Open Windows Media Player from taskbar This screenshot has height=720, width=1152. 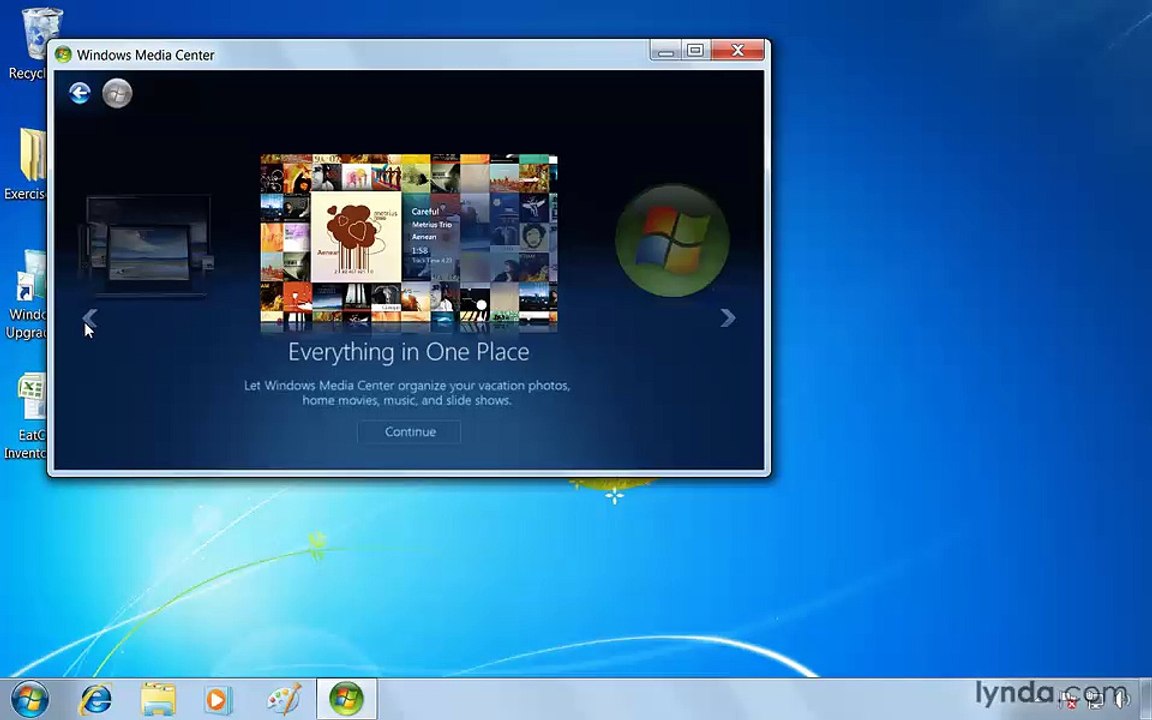coord(217,699)
